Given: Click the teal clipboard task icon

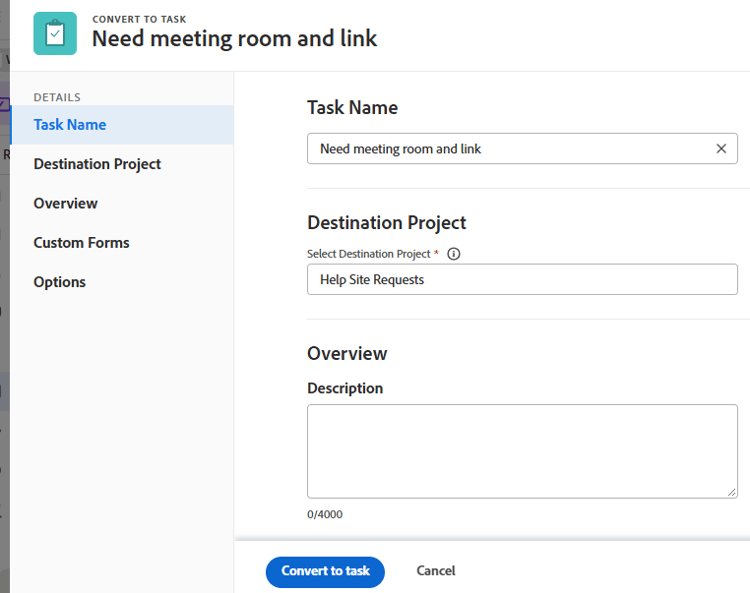Looking at the screenshot, I should 55,33.
